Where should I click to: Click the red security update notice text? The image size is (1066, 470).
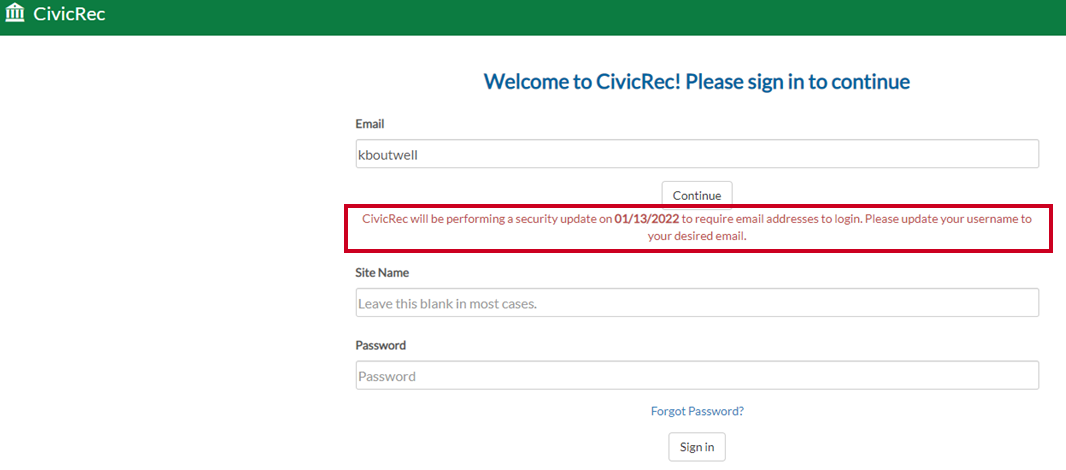click(x=697, y=228)
